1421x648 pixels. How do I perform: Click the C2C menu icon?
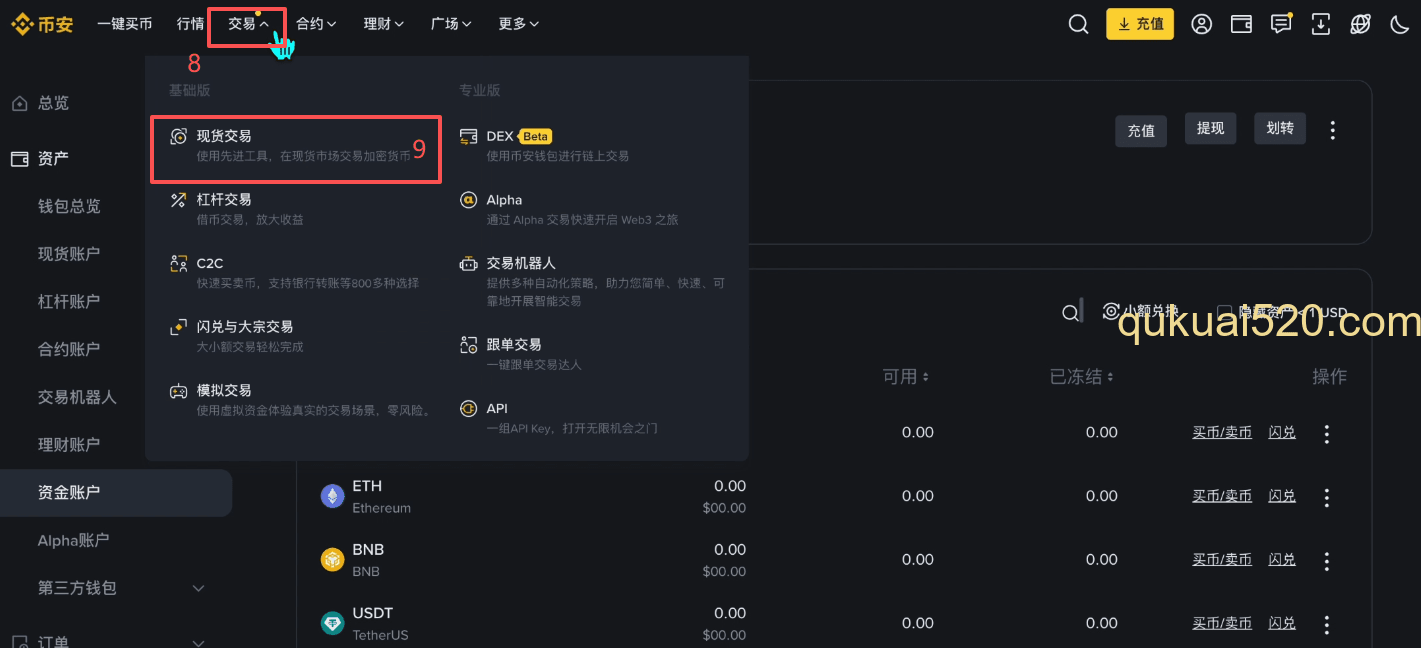click(179, 264)
